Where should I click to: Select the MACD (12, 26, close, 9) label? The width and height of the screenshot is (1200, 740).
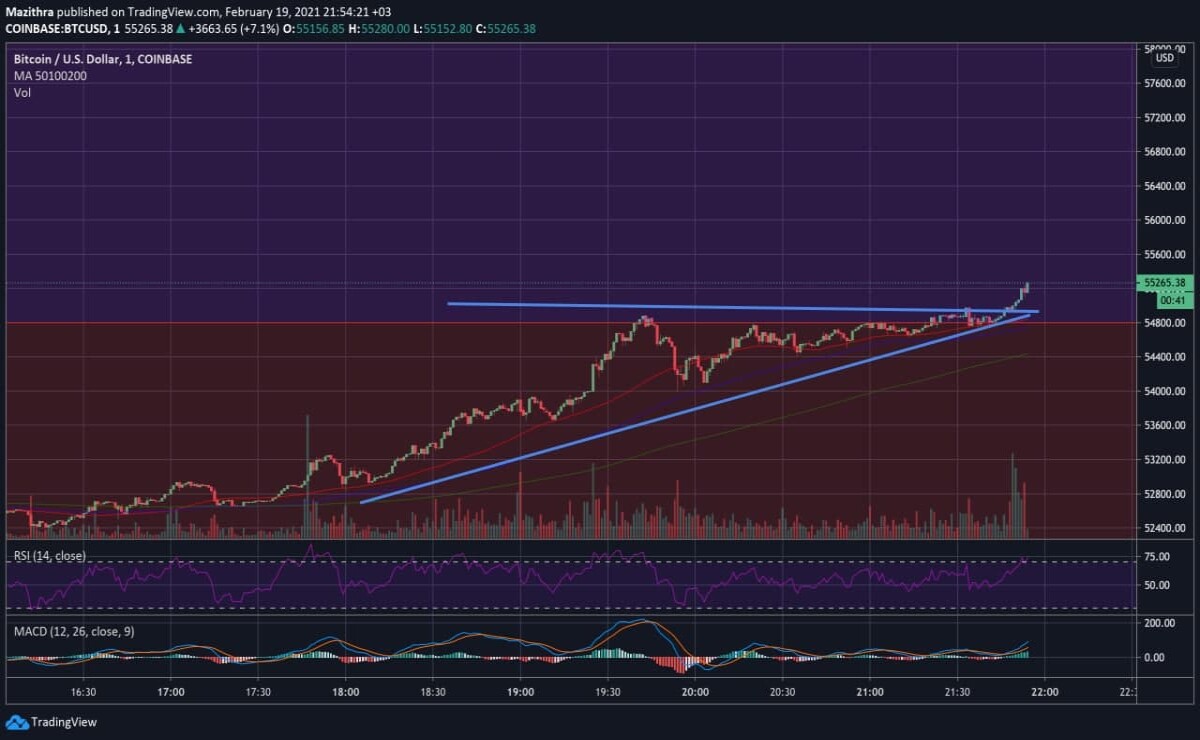tap(74, 633)
